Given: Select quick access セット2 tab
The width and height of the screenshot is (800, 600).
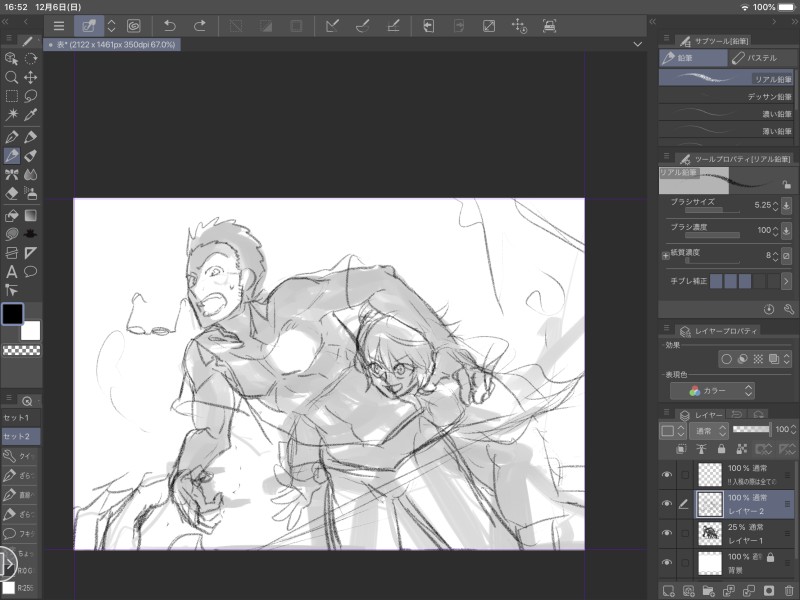Looking at the screenshot, I should (x=21, y=436).
